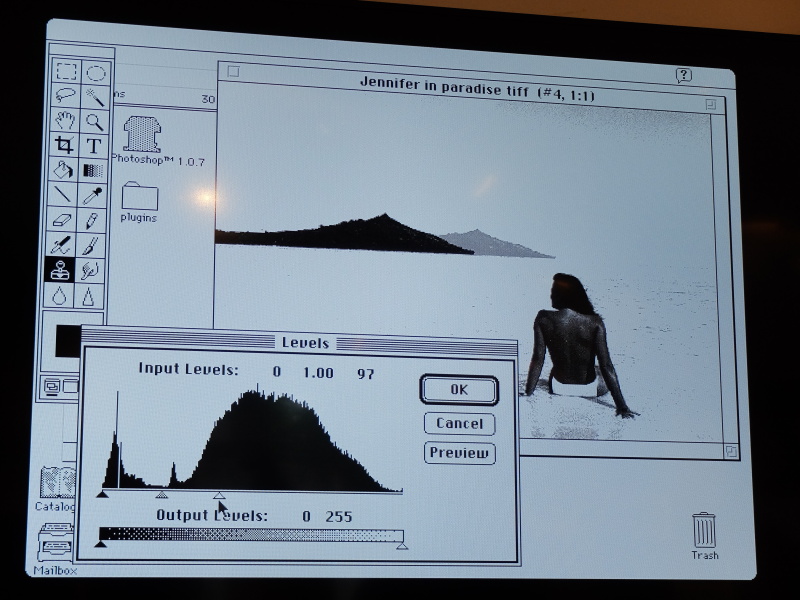This screenshot has width=800, height=600.
Task: Select the Airbrush tool
Action: (60, 245)
